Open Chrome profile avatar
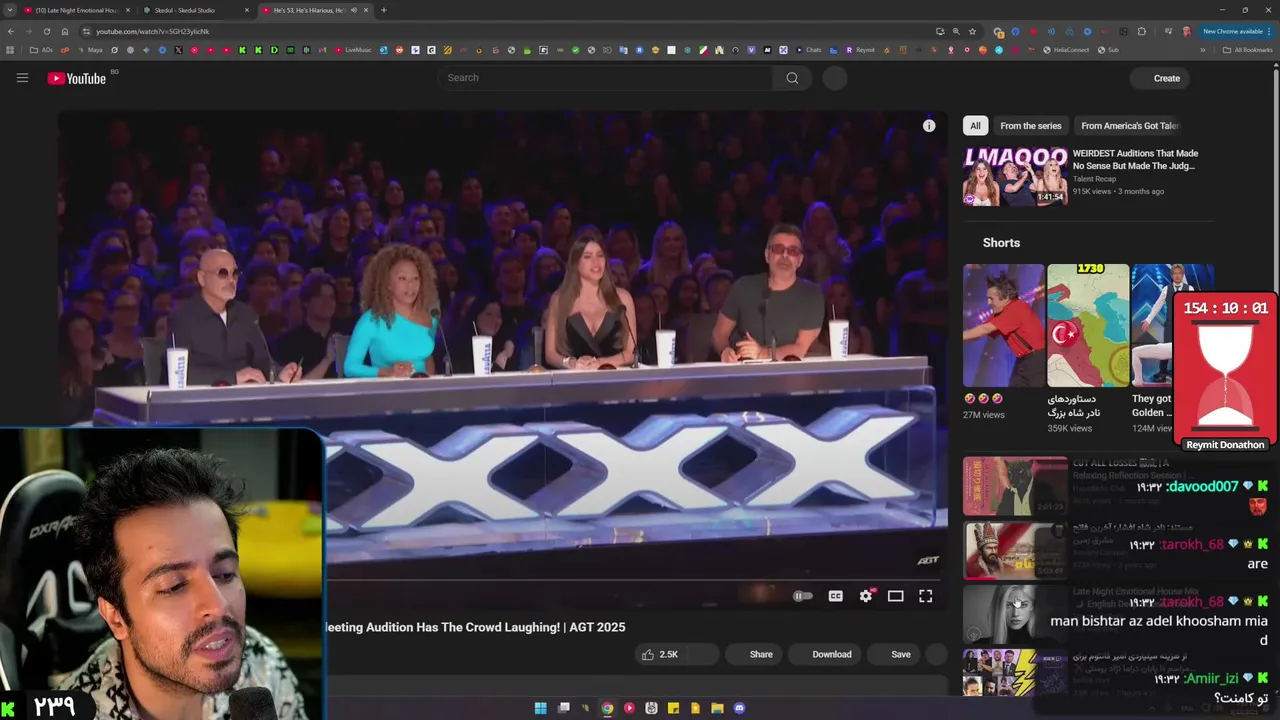 coord(1187,31)
